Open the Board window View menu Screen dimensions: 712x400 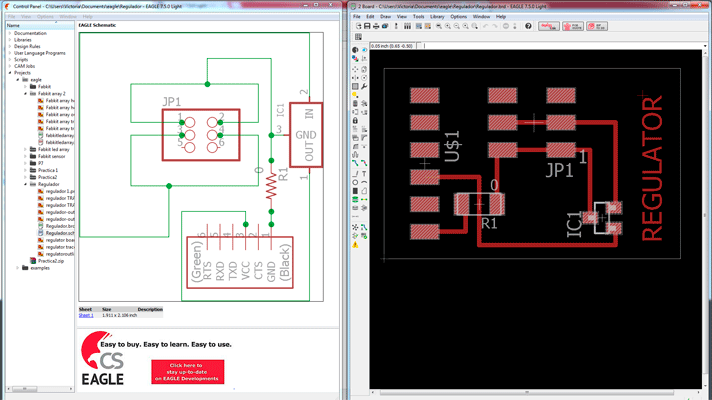coord(401,16)
